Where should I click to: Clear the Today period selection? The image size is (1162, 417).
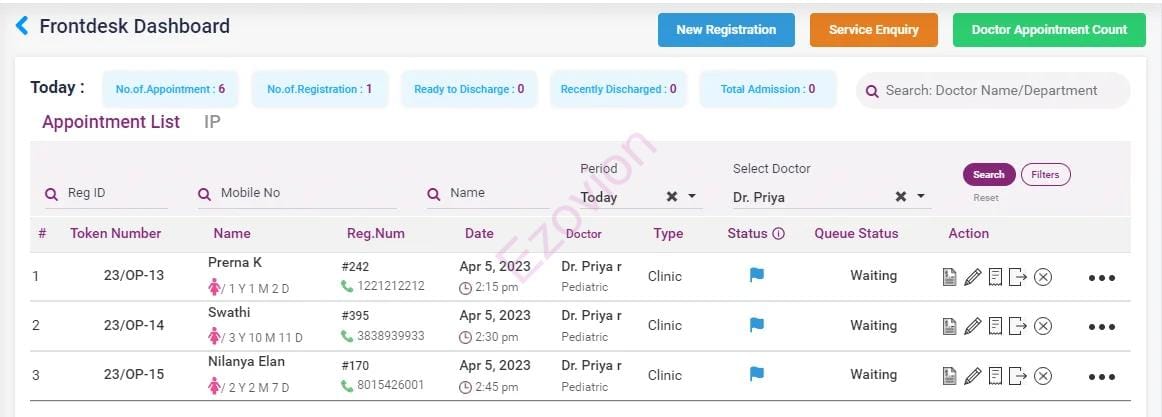pos(672,197)
